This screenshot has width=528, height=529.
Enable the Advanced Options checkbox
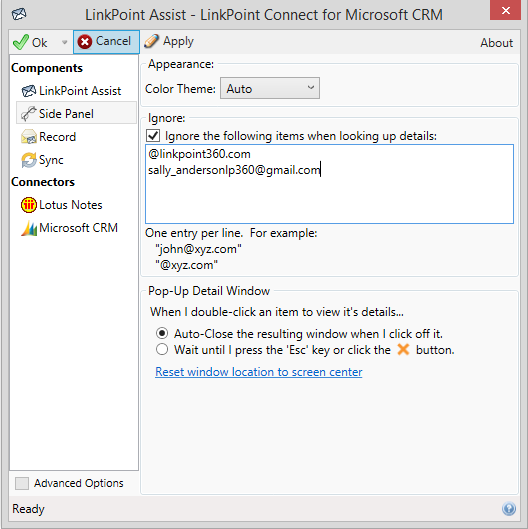(x=22, y=483)
